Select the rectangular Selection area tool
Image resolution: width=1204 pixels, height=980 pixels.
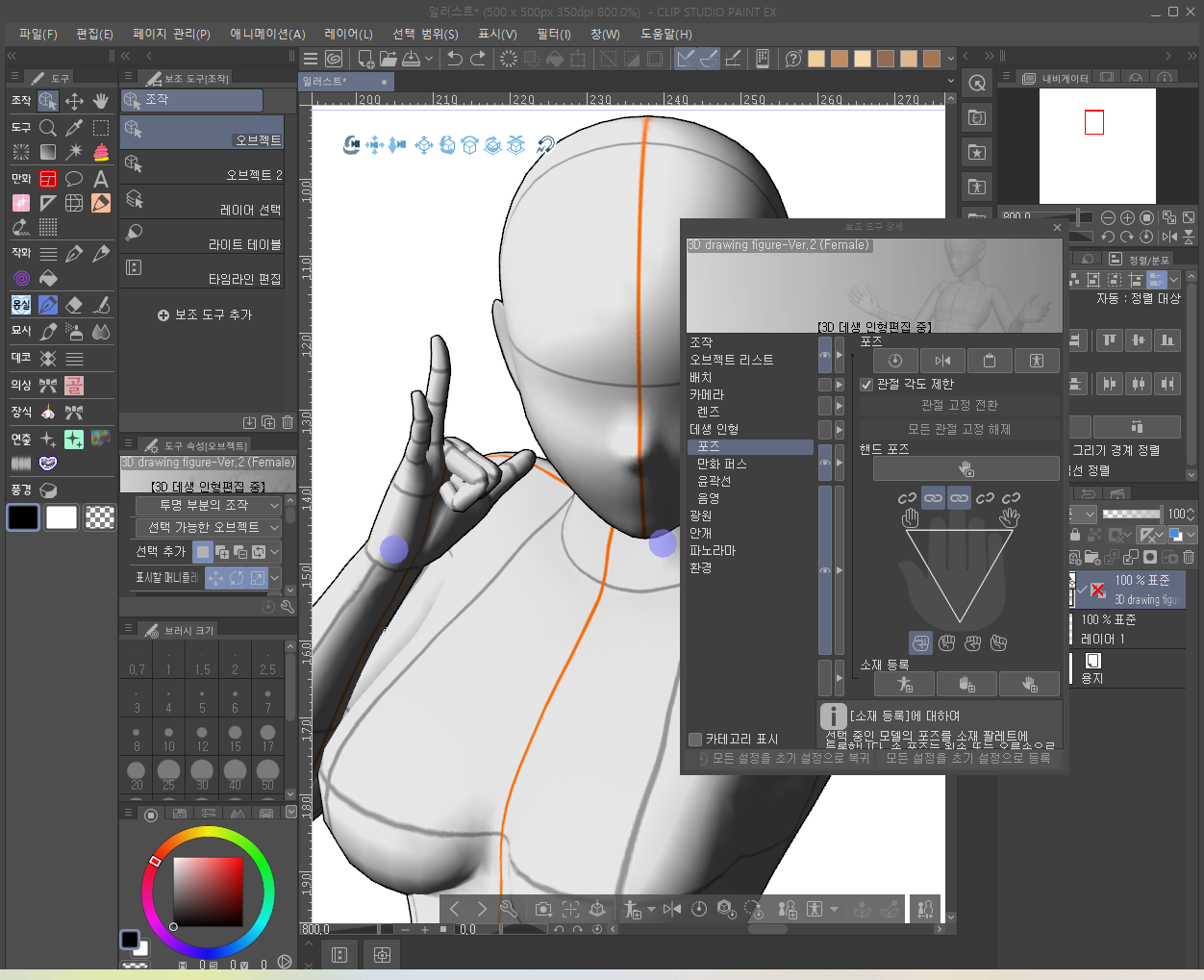(101, 127)
